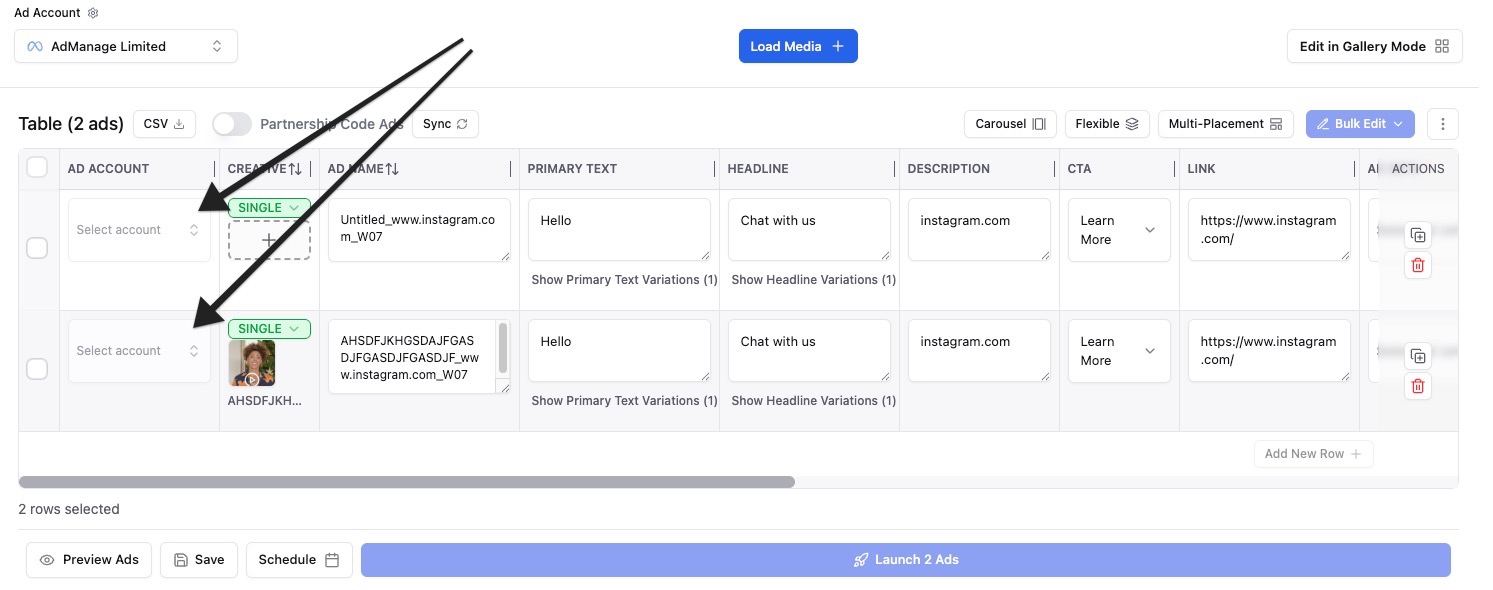
Task: Open the Bulk Edit dropdown
Action: 1360,124
